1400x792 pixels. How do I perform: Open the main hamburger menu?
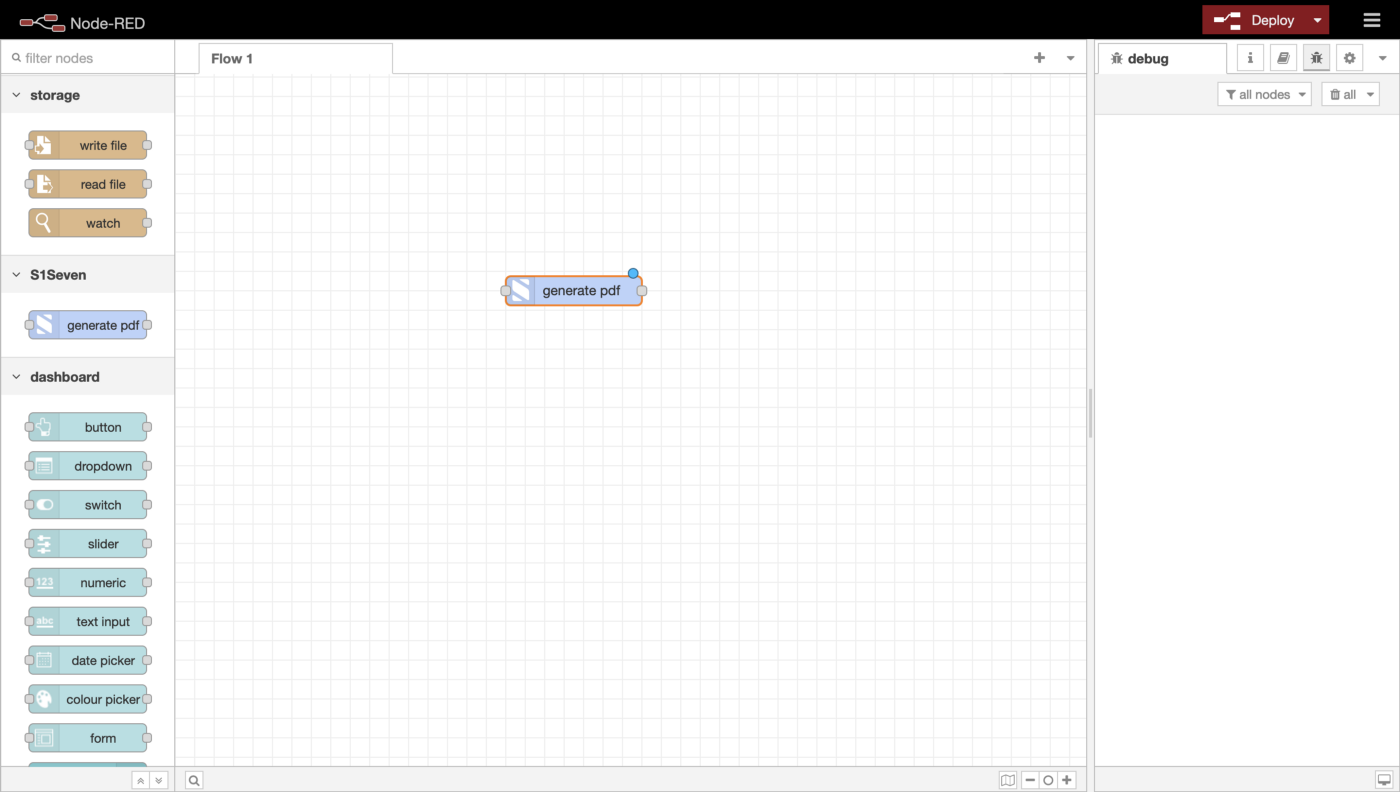1372,20
